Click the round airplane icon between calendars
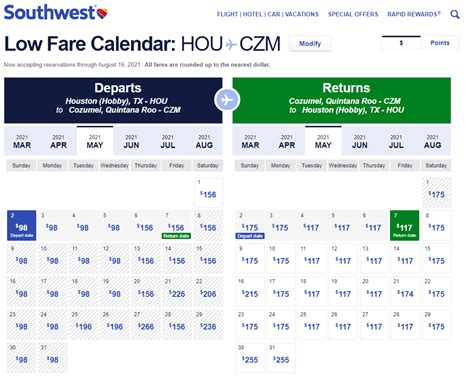The width and height of the screenshot is (474, 379). (227, 100)
